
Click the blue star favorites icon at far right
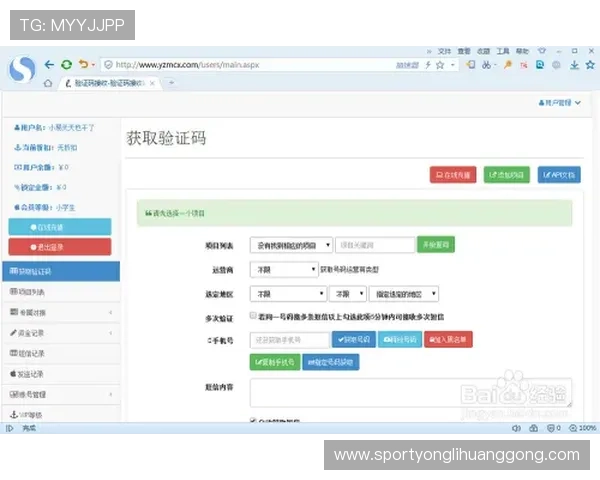coord(590,65)
